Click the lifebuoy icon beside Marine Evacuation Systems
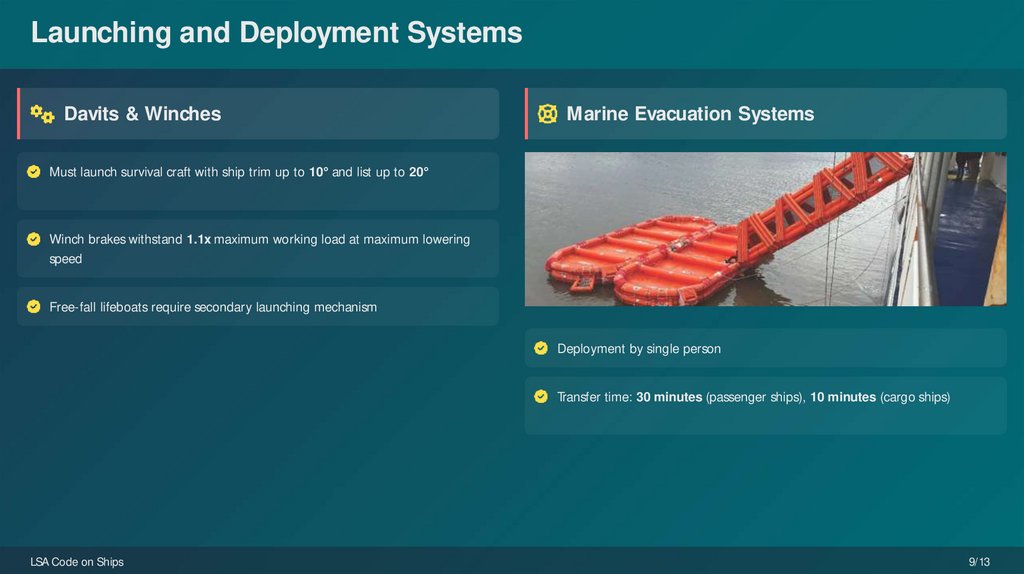This screenshot has width=1024, height=574. pos(547,114)
